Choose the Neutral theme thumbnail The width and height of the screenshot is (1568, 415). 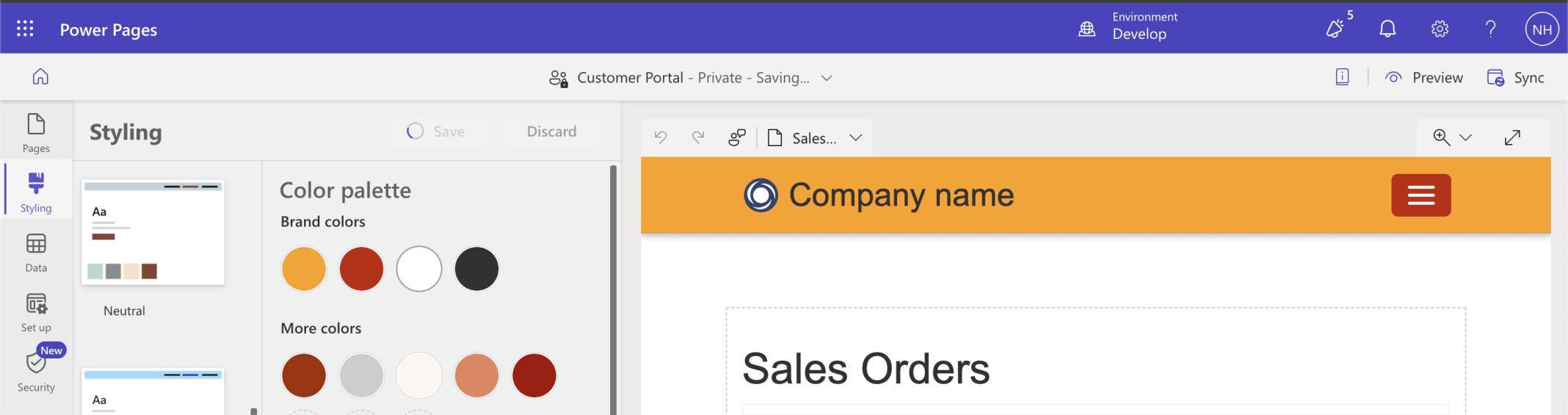click(153, 233)
